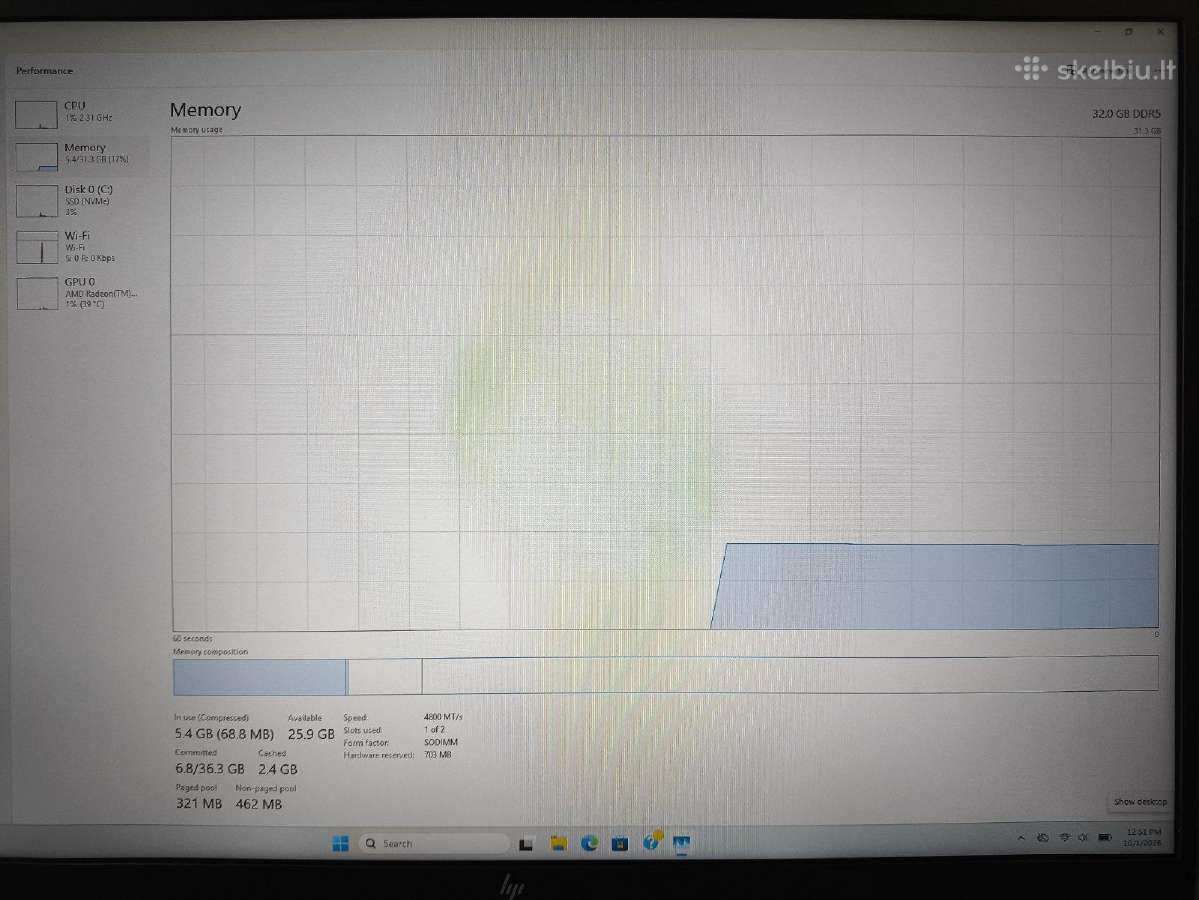Click the Performance page title
The image size is (1199, 900).
pyautogui.click(x=44, y=71)
